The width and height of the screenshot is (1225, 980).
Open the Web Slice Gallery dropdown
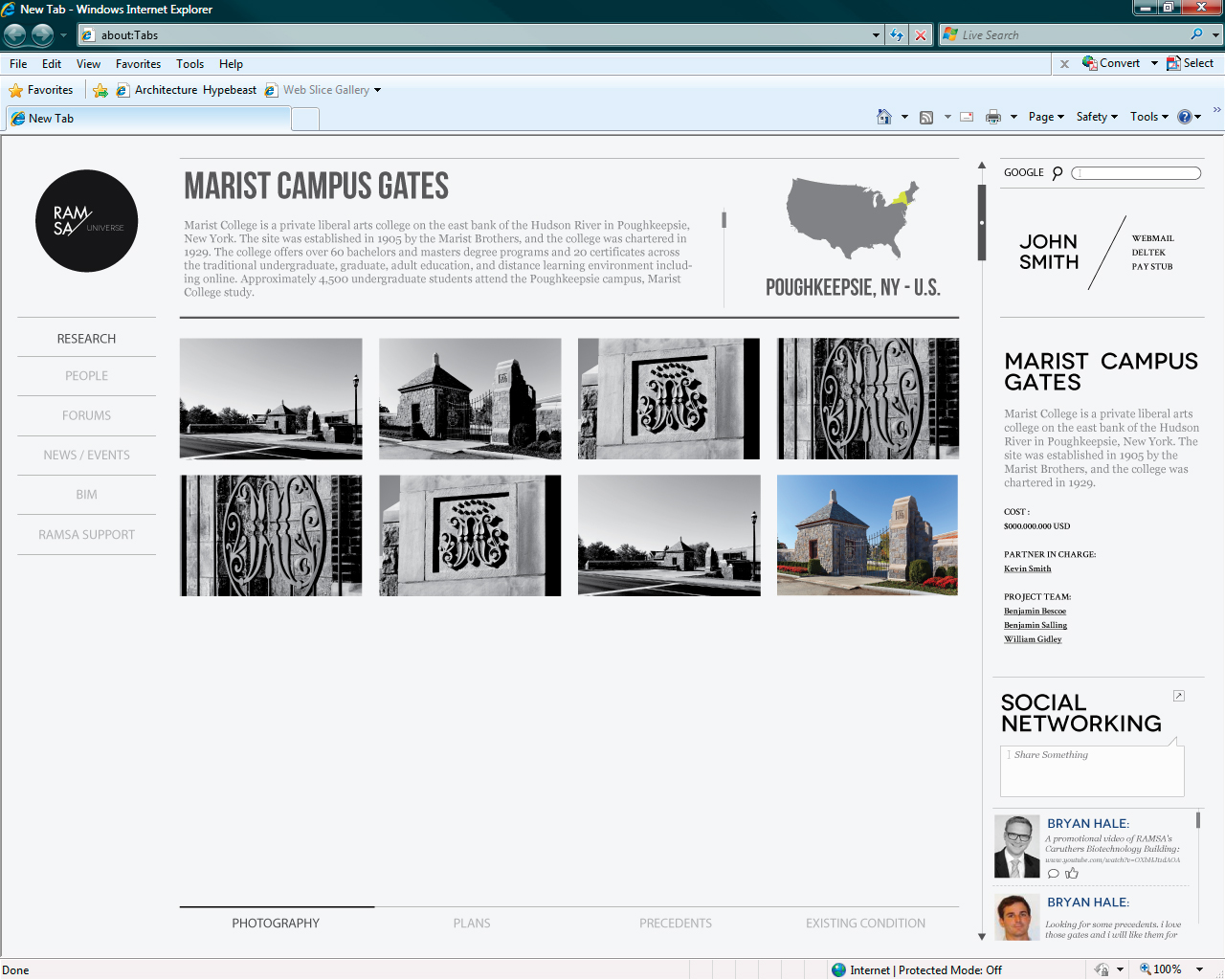[x=377, y=90]
